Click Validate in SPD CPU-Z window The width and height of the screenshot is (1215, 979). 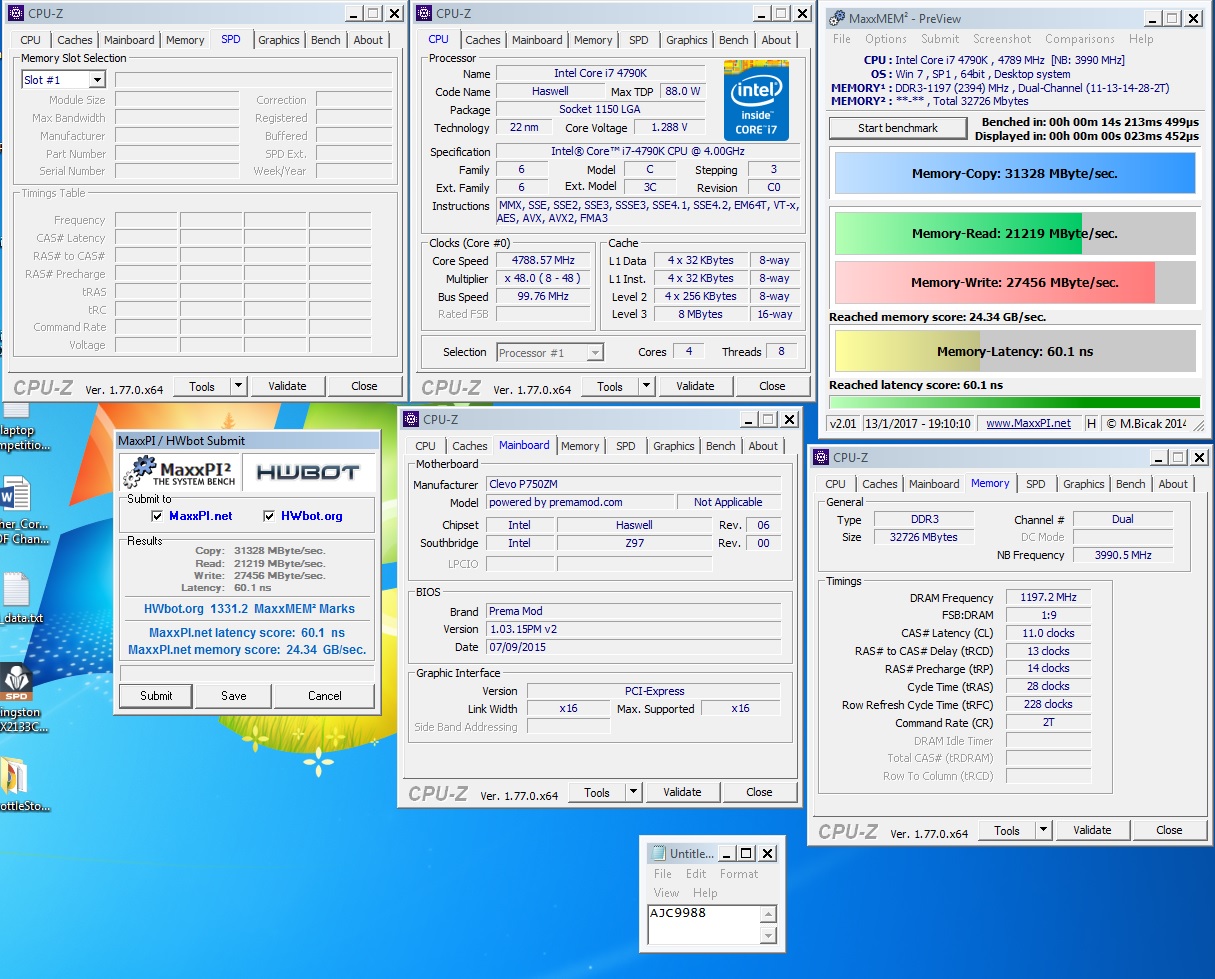tap(287, 386)
